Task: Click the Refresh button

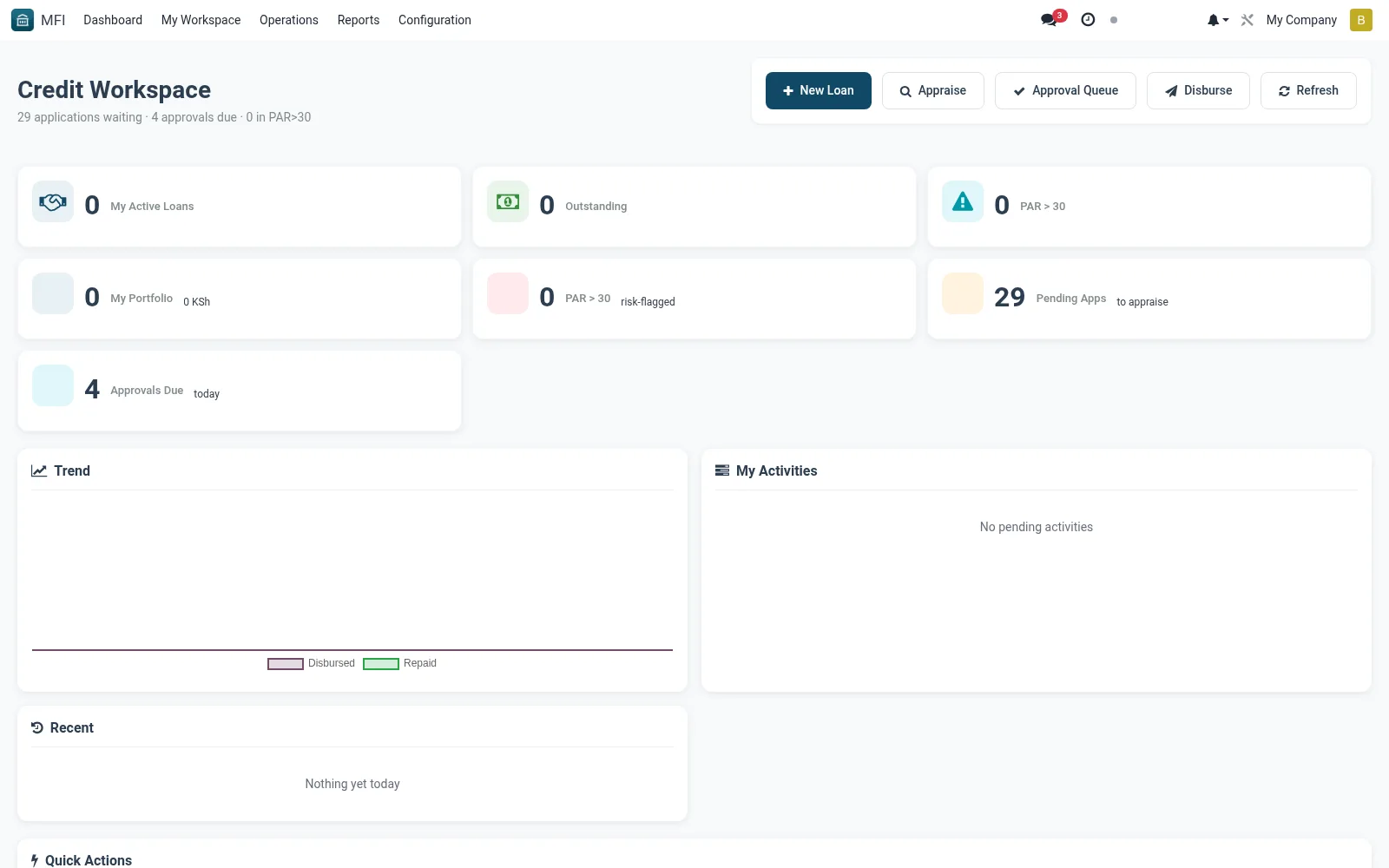Action: pyautogui.click(x=1308, y=90)
